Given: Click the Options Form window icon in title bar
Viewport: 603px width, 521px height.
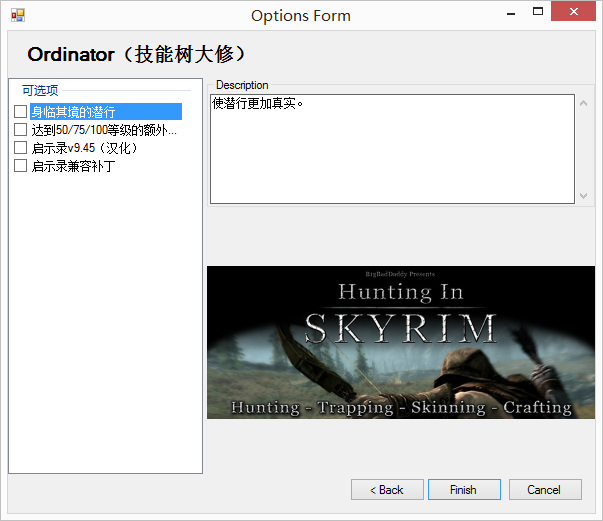Looking at the screenshot, I should pyautogui.click(x=17, y=15).
